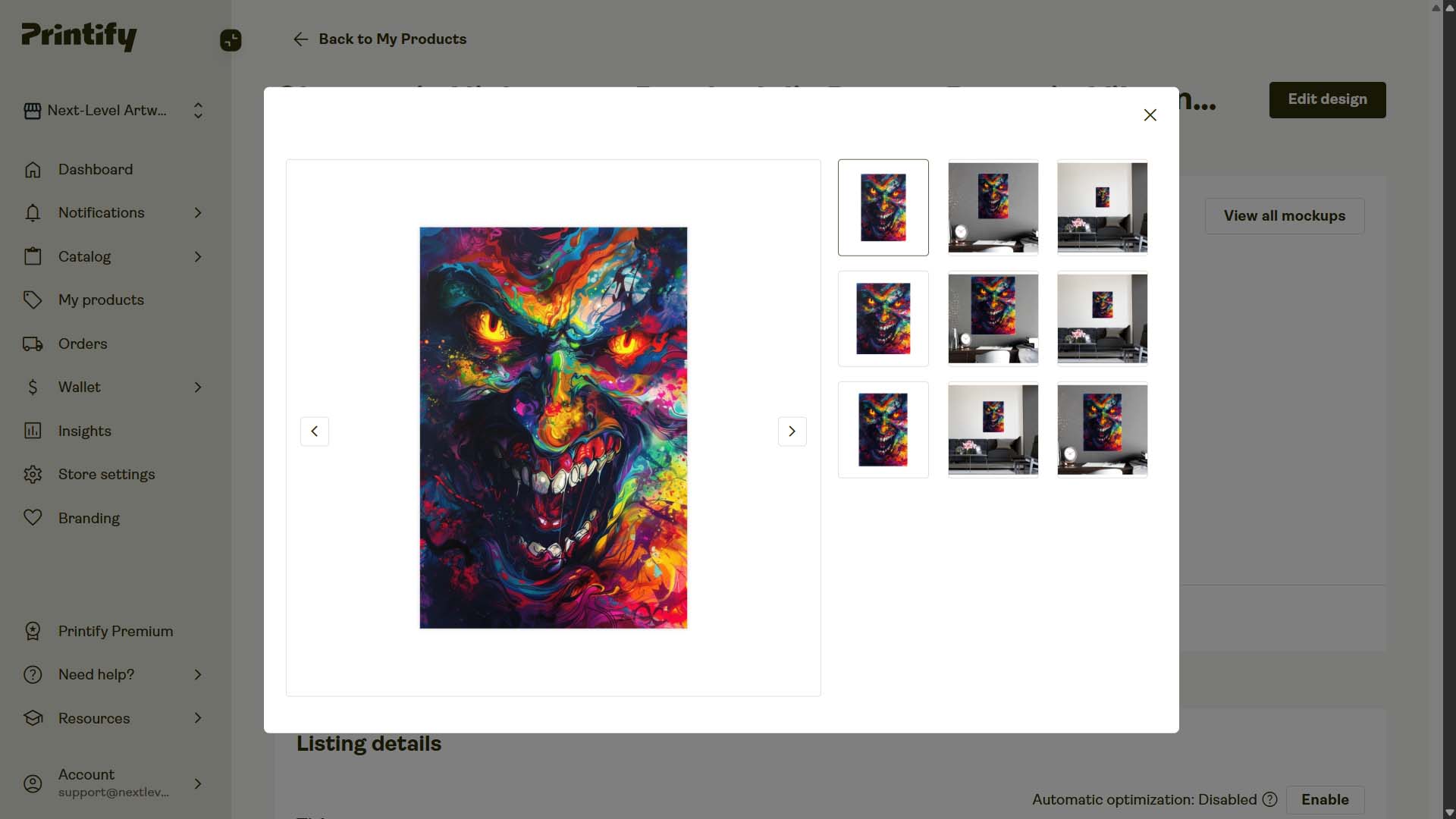The image size is (1456, 819).
Task: Go Back to My Products
Action: click(x=379, y=39)
